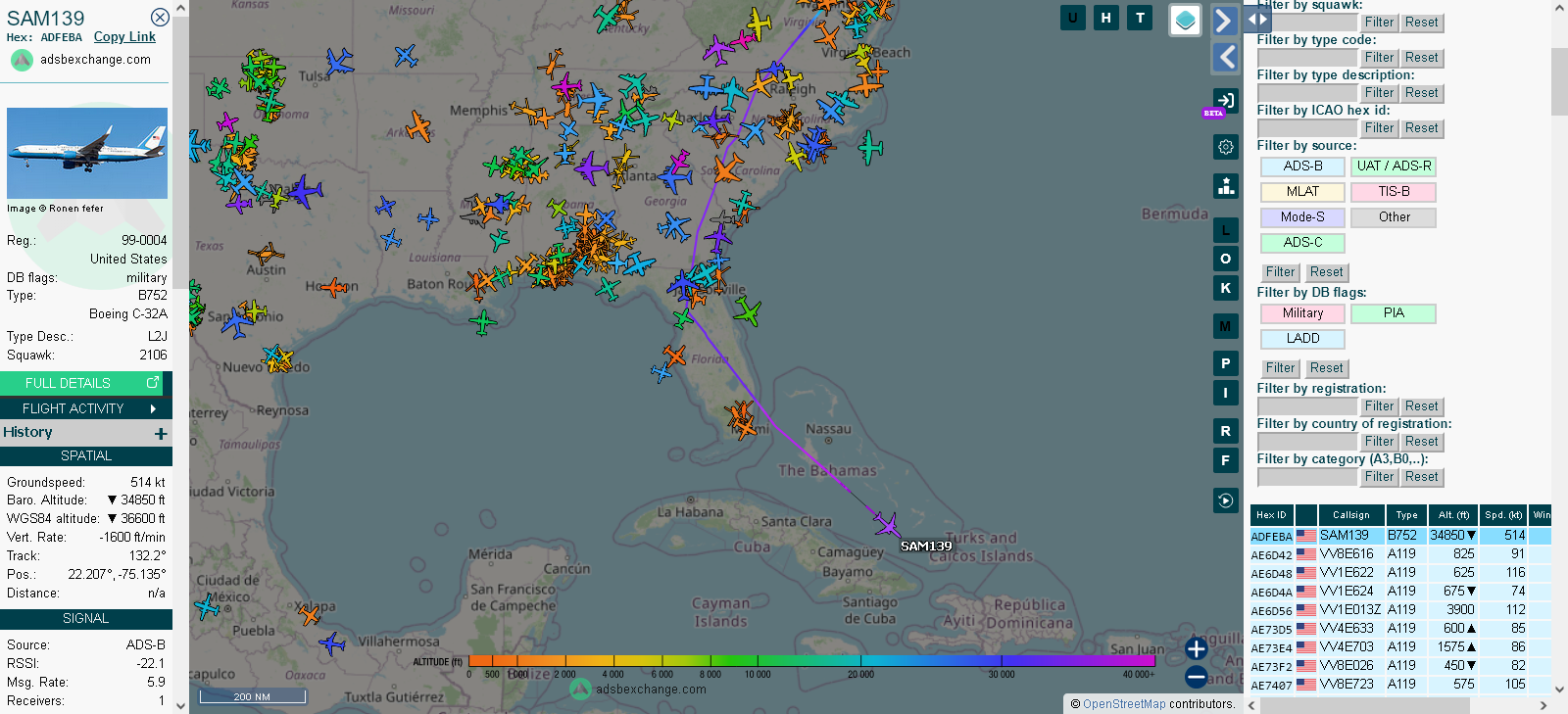This screenshot has width=1568, height=714.
Task: Toggle the M map button
Action: (1225, 326)
